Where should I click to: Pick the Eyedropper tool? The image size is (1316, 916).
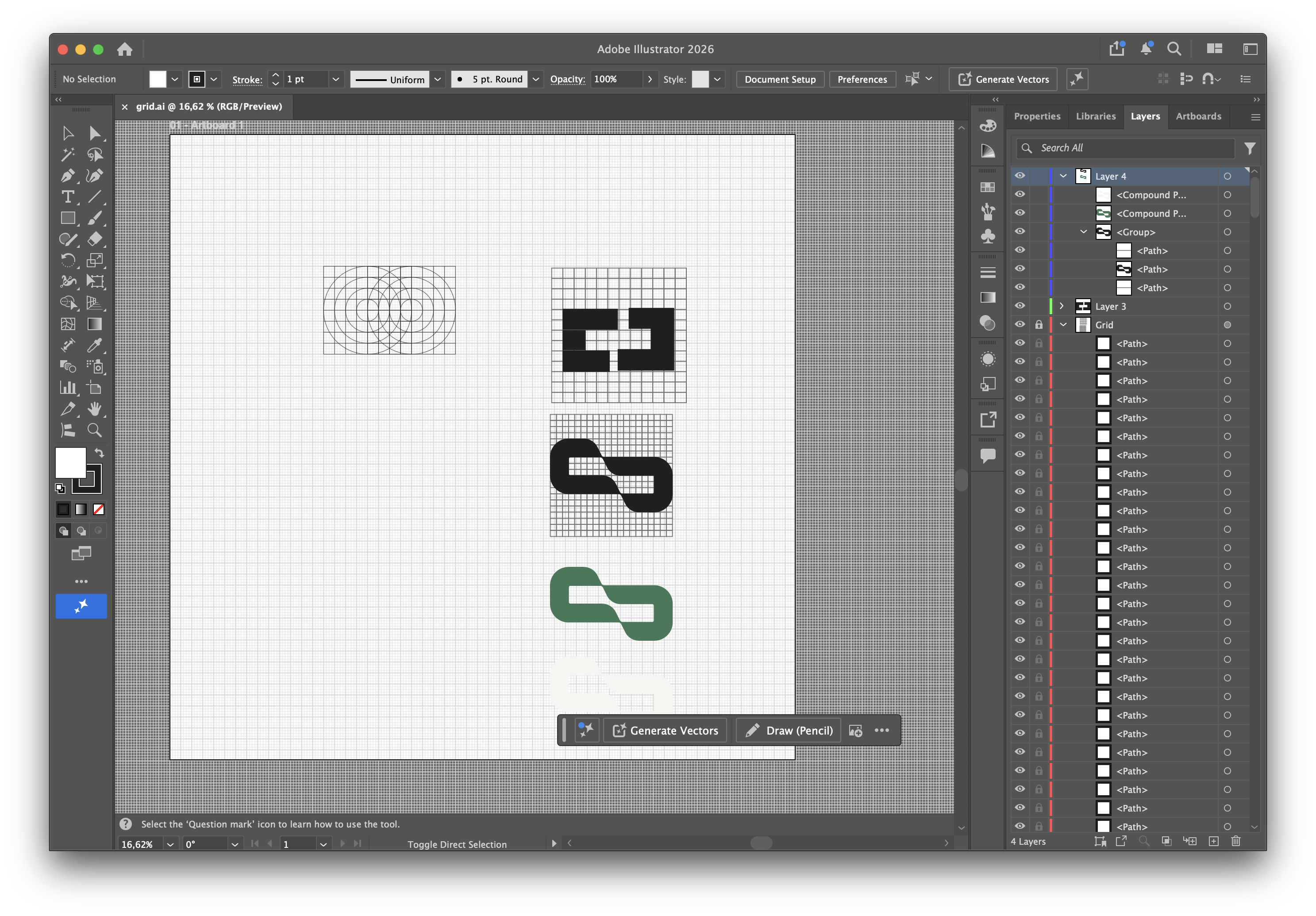95,345
